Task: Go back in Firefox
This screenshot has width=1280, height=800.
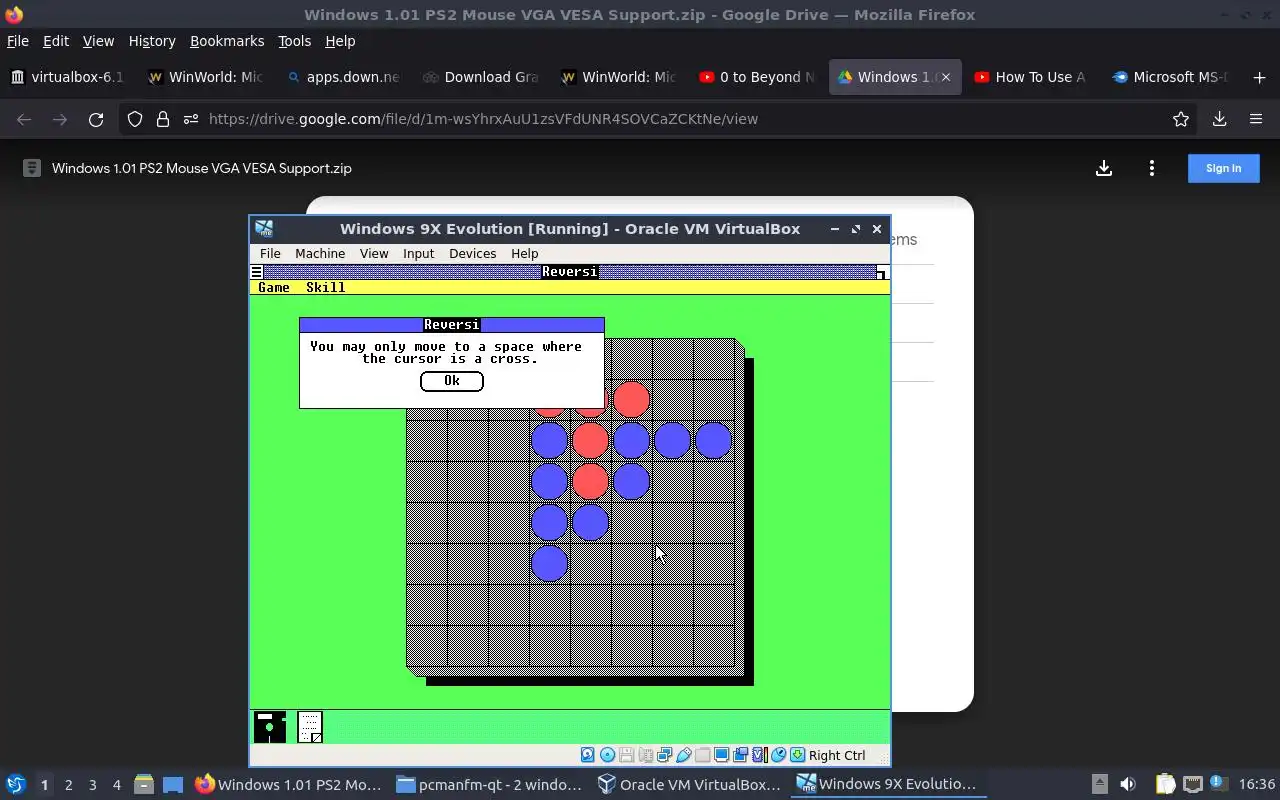Action: [24, 119]
